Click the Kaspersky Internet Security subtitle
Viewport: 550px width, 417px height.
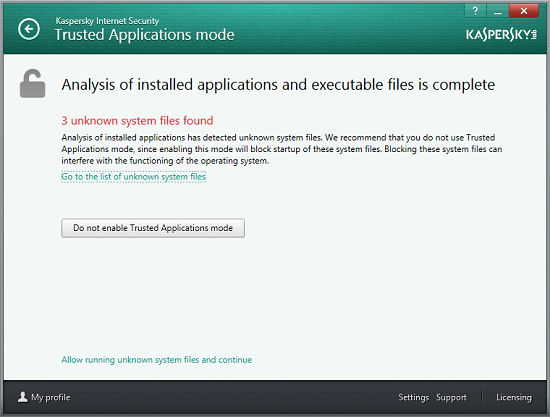coord(107,21)
